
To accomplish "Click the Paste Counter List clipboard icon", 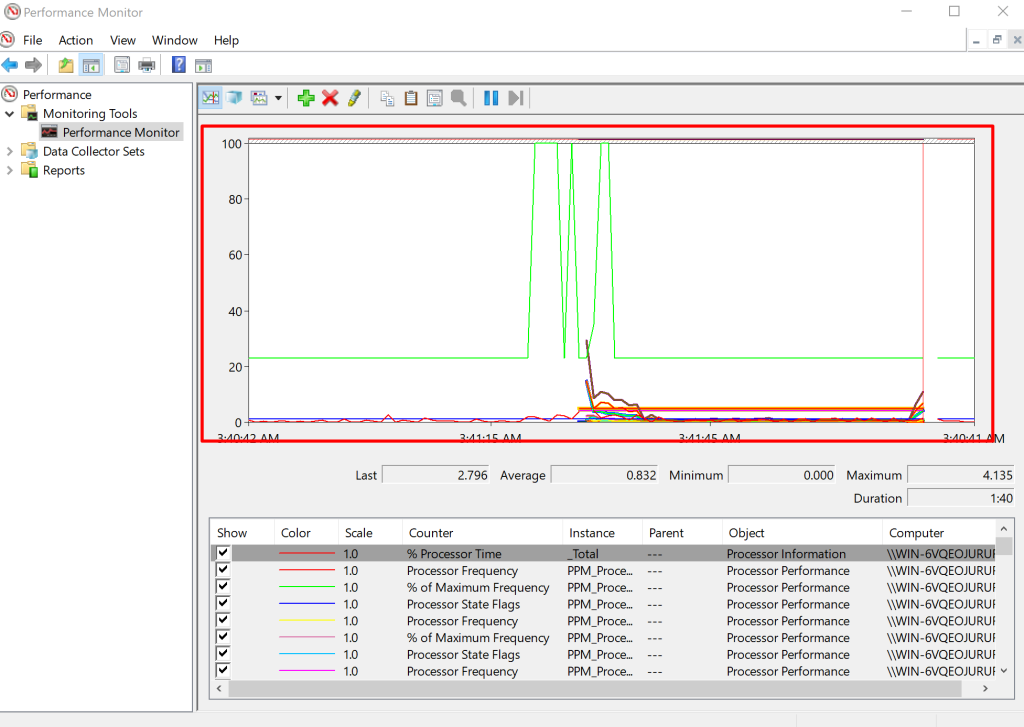I will pos(411,98).
